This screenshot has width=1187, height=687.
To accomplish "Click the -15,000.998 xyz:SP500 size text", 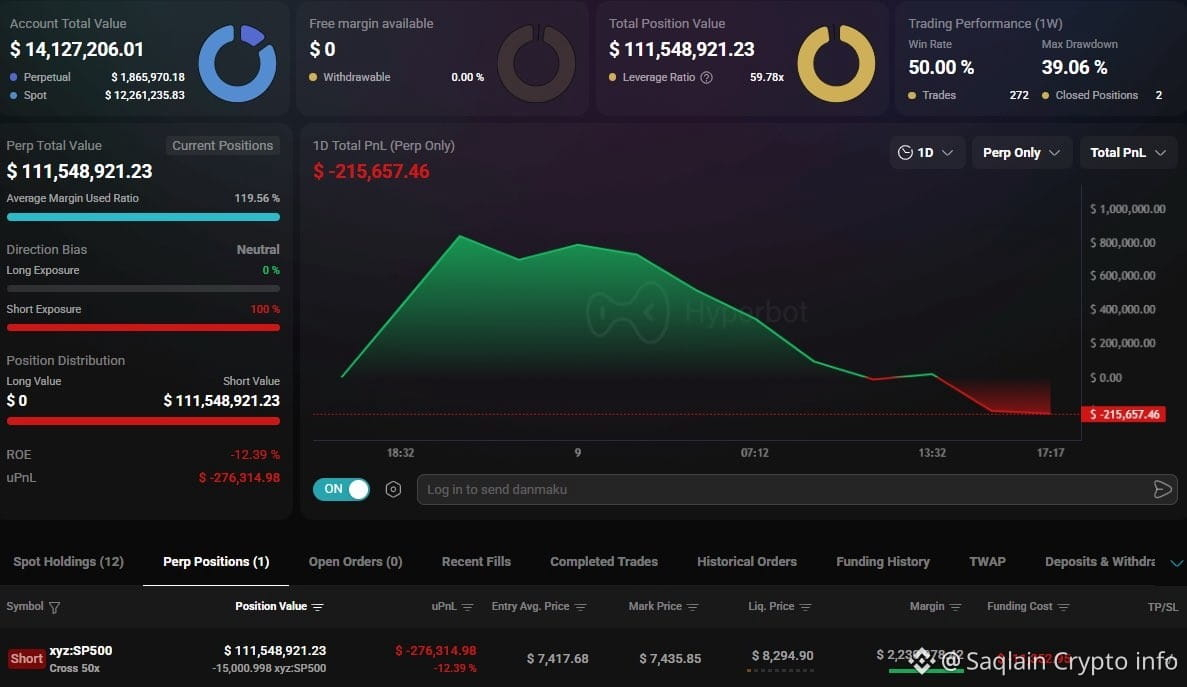I will (269, 669).
